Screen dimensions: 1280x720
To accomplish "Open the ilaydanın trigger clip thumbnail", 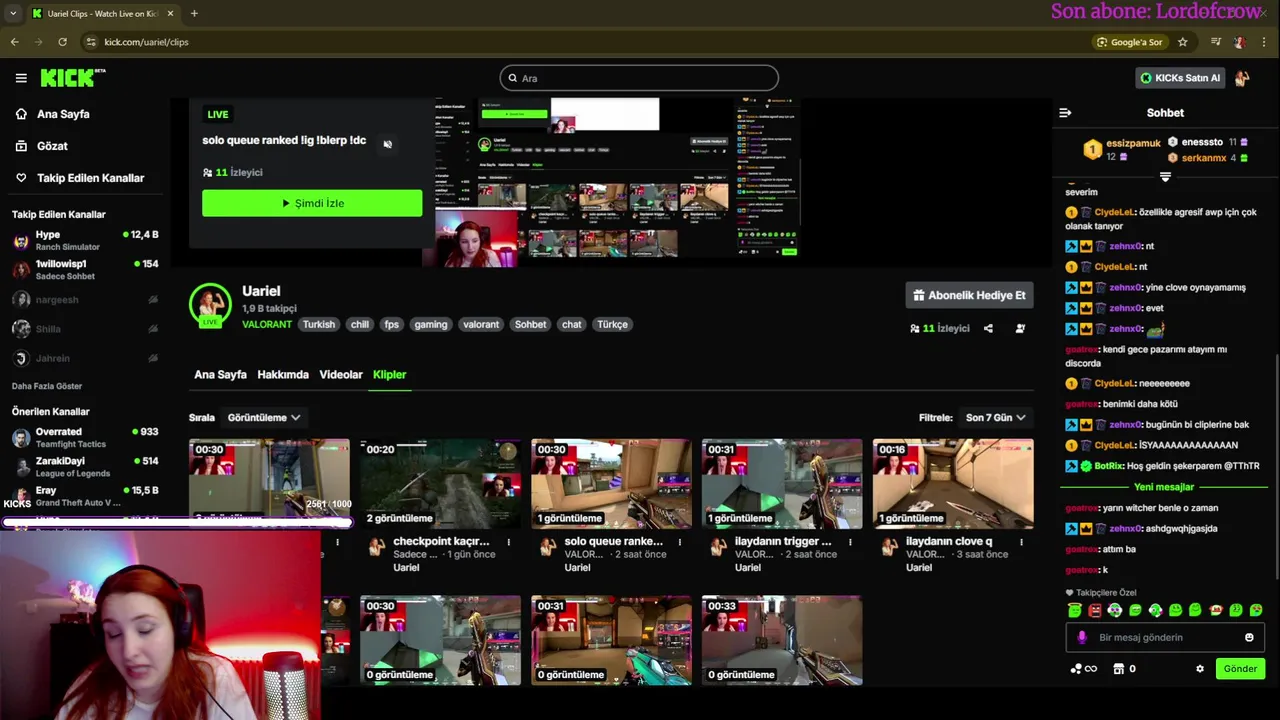I will 782,484.
